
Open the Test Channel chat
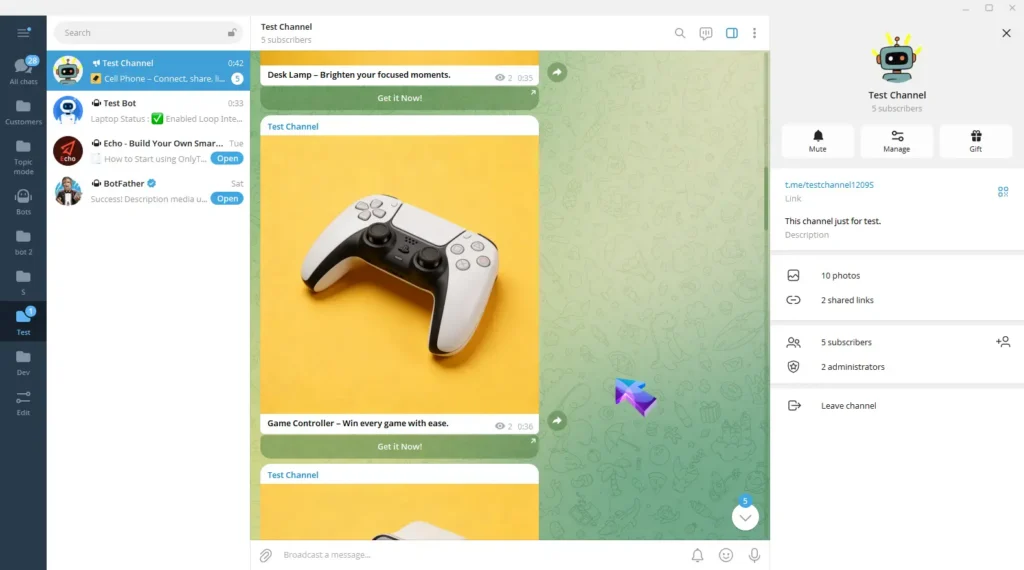pyautogui.click(x=148, y=71)
